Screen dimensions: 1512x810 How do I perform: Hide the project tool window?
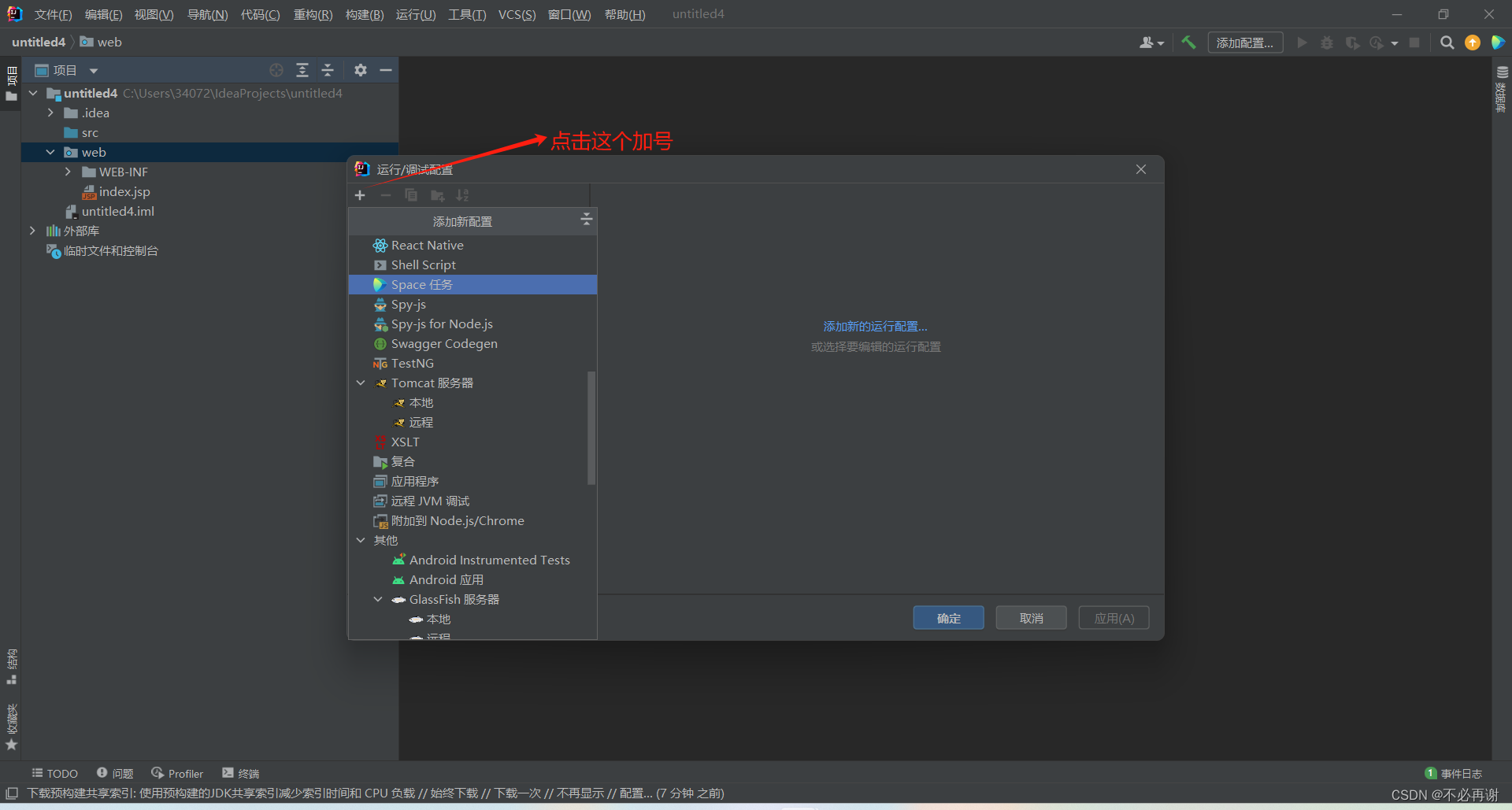point(386,70)
